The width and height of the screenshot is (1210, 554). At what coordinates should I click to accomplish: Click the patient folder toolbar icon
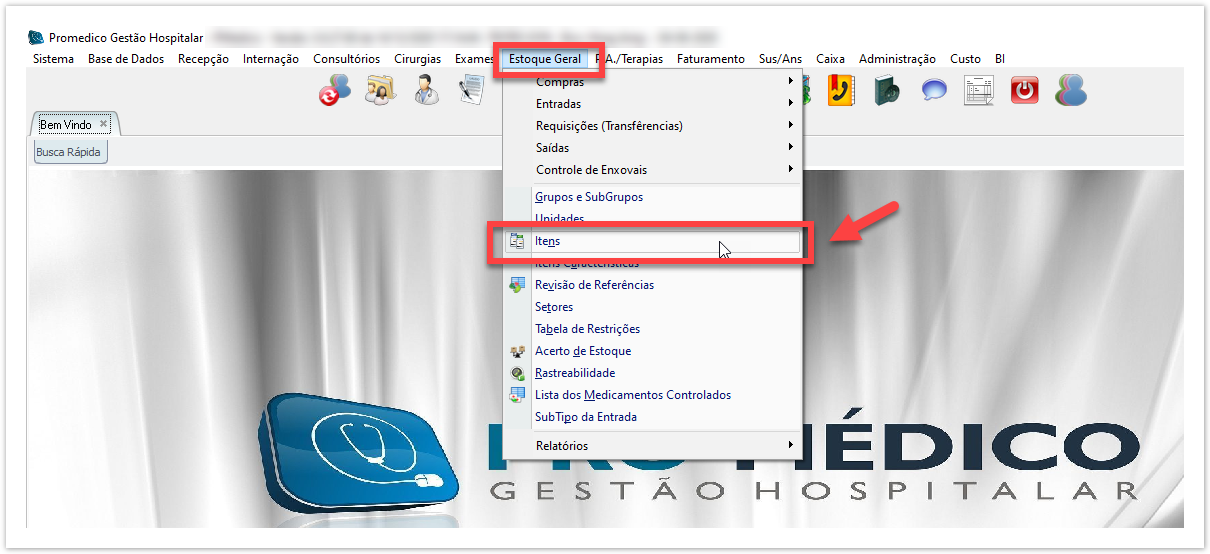point(380,91)
